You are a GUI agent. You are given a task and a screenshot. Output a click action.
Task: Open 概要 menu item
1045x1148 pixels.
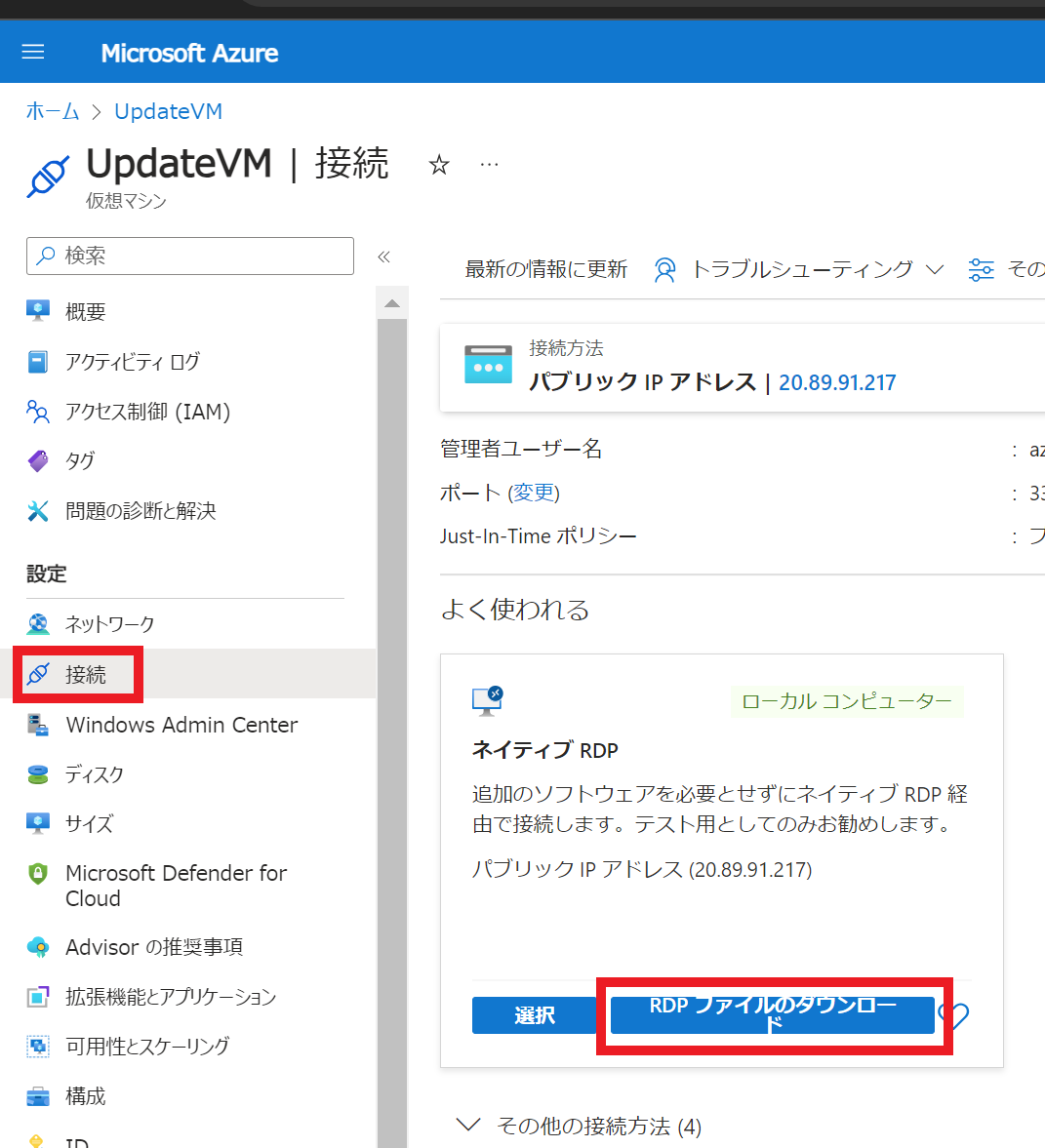[x=85, y=312]
